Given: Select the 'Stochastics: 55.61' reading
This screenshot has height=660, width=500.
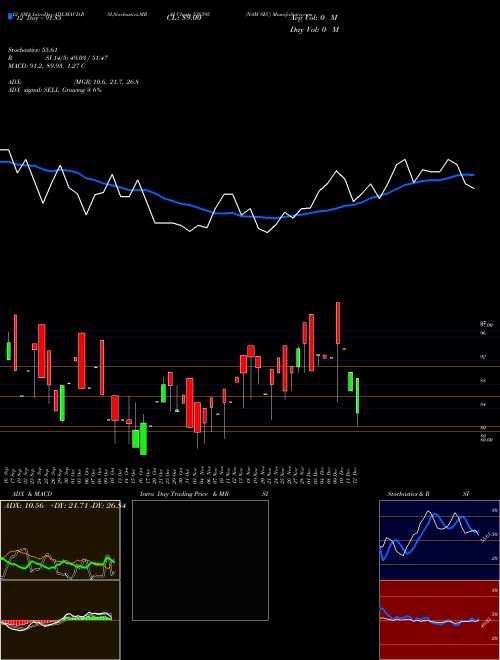Looking at the screenshot, I should 32,50.
